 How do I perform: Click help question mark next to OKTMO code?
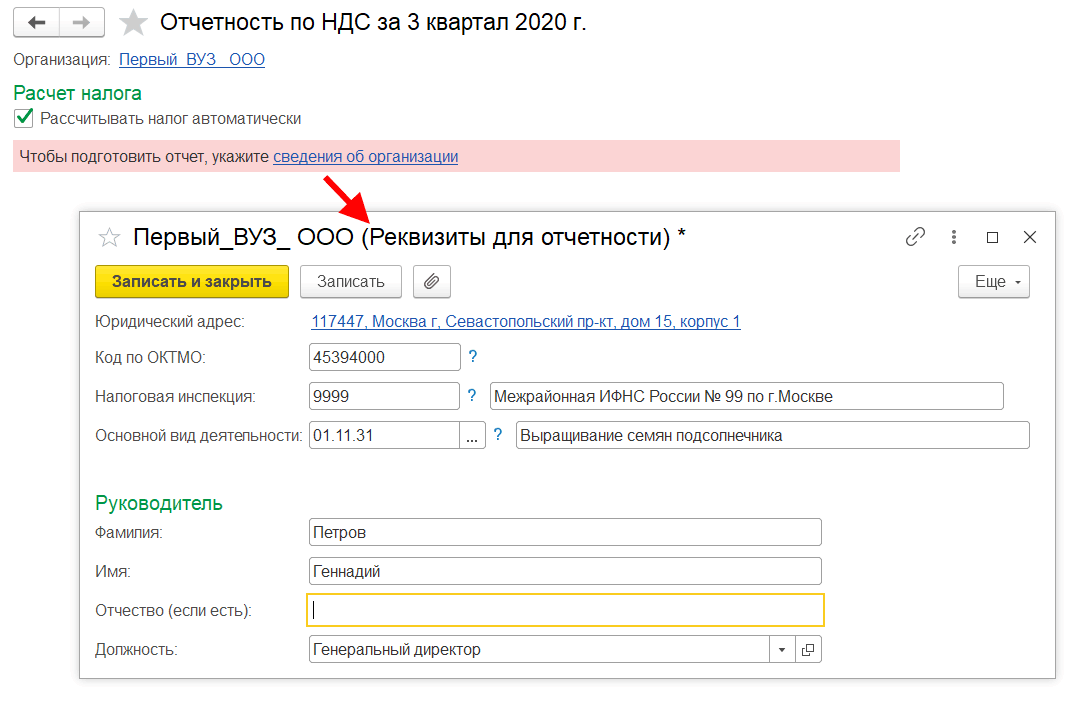(x=473, y=356)
